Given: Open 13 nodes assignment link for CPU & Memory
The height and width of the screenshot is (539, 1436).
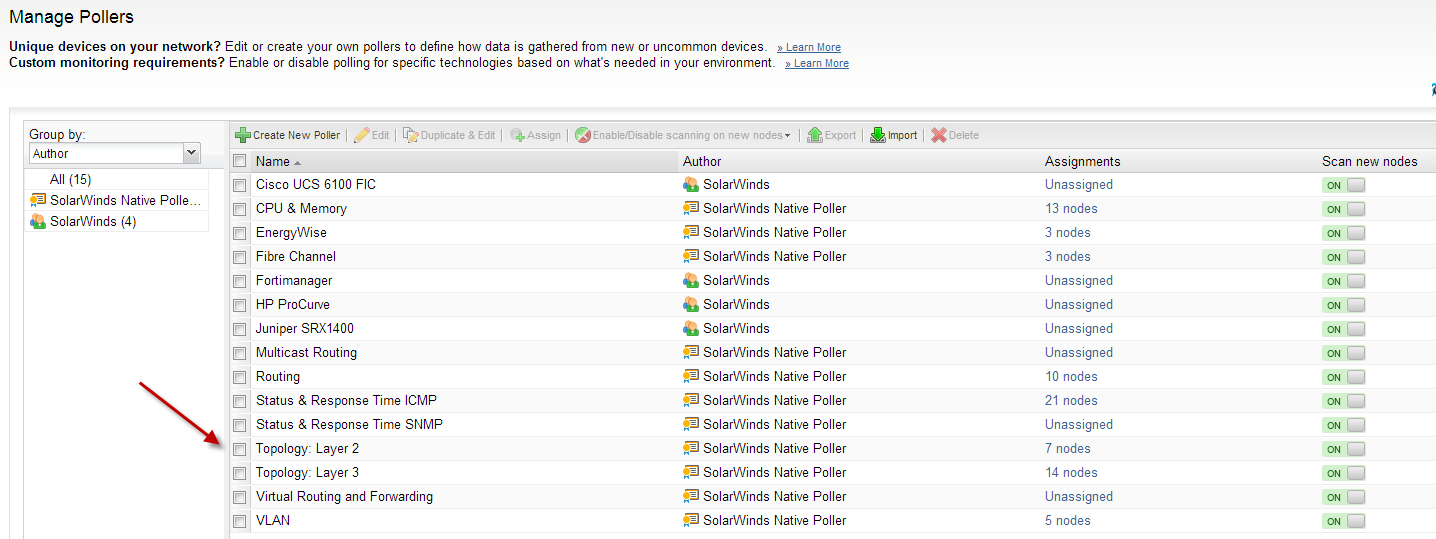Looking at the screenshot, I should 1071,209.
